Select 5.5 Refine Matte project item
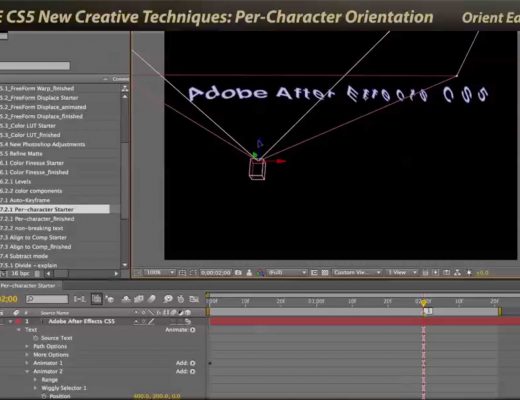520x400 pixels. point(21,153)
